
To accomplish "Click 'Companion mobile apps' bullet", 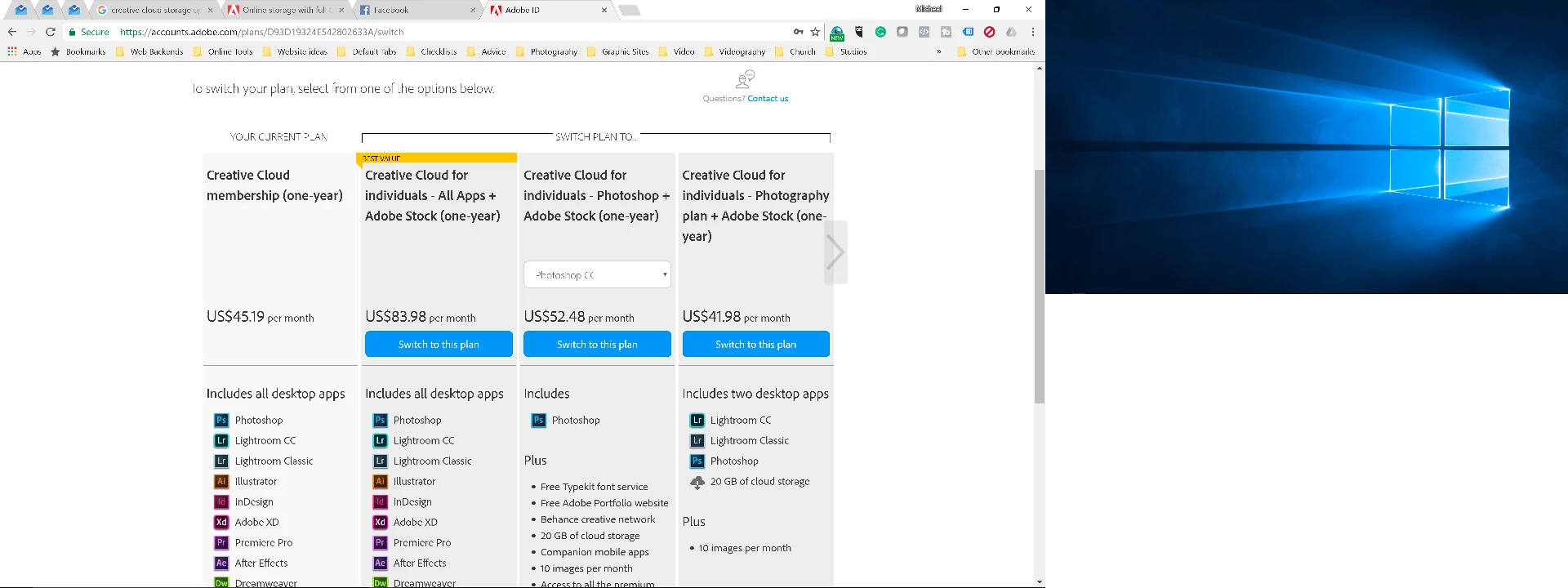I will [x=595, y=552].
